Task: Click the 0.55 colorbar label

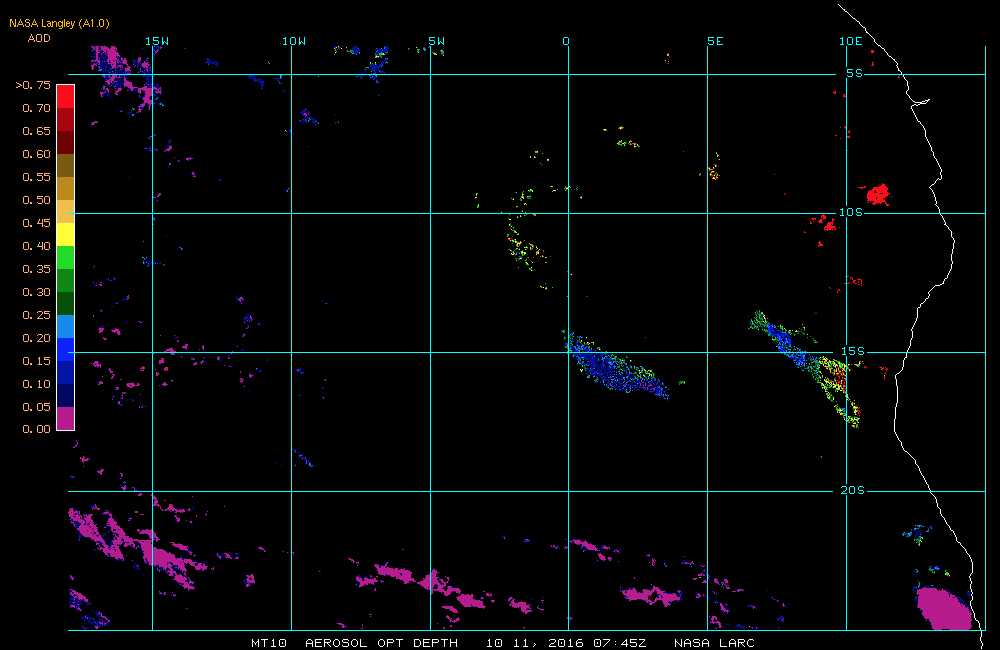Action: 36,177
